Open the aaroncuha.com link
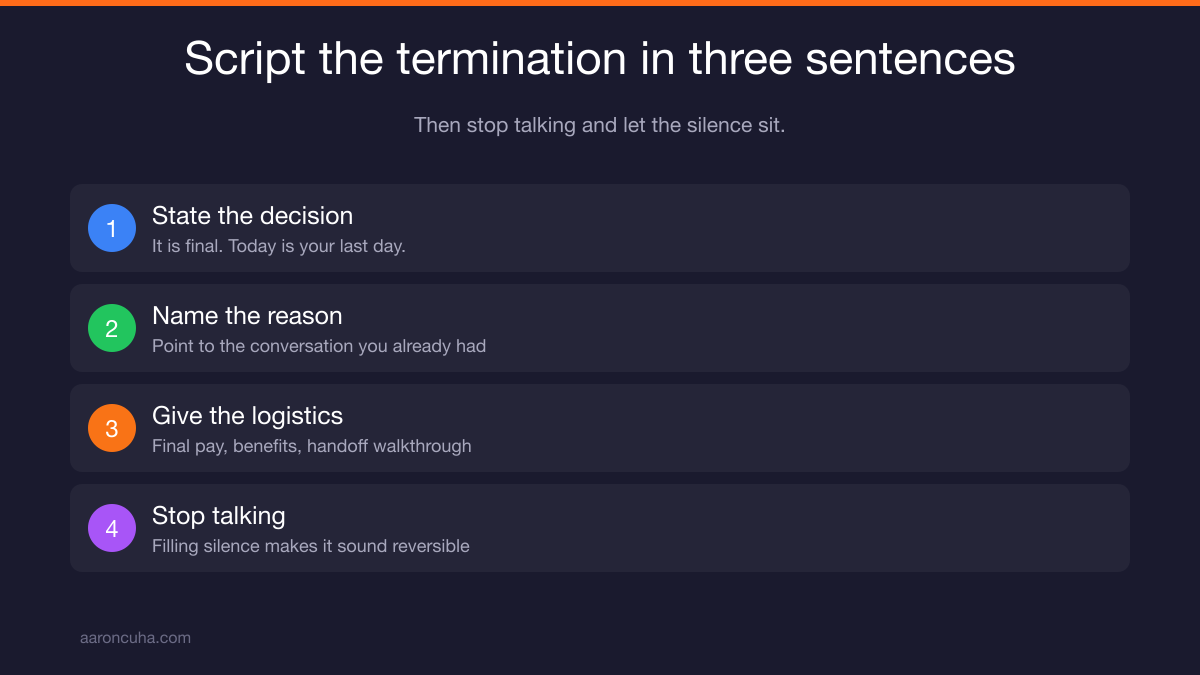Screen dimensions: 1200x675 click(135, 638)
